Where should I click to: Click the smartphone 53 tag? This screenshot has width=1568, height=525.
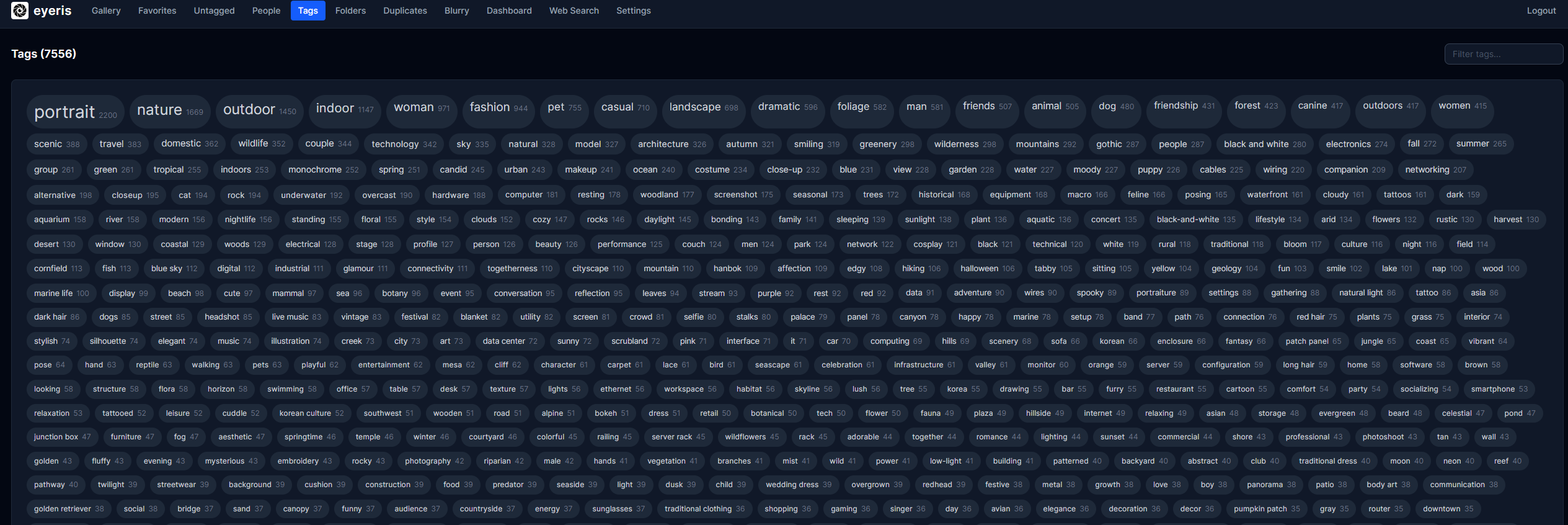[1499, 389]
